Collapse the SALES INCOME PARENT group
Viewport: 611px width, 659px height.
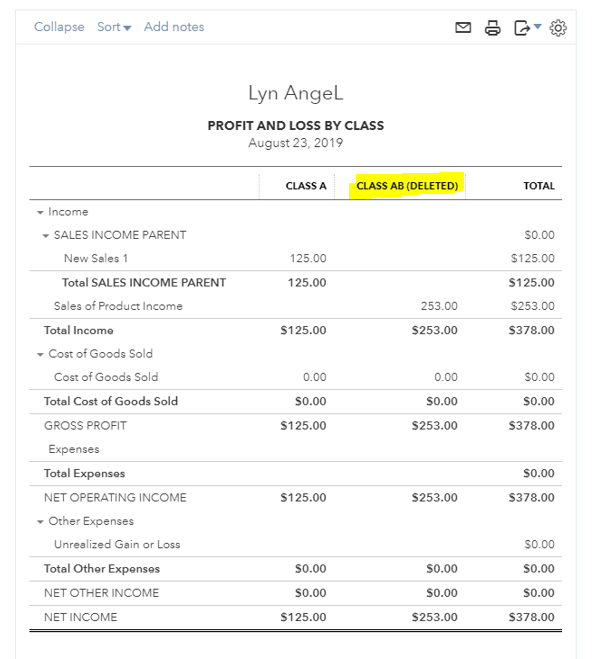point(46,236)
